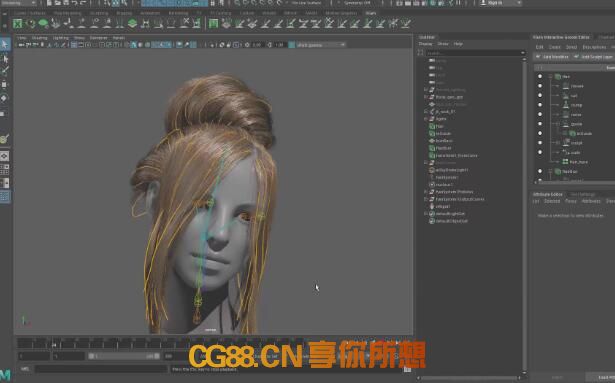Toggle visibility dot for guide modifier
615x383 pixels.
point(540,124)
